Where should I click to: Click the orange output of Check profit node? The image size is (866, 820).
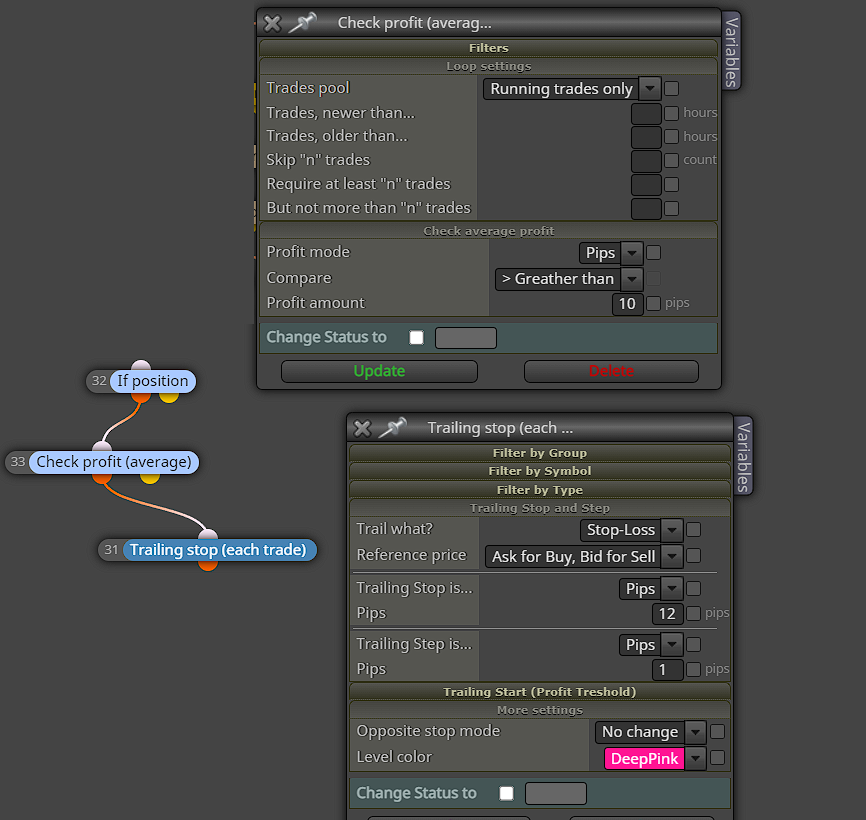(102, 477)
